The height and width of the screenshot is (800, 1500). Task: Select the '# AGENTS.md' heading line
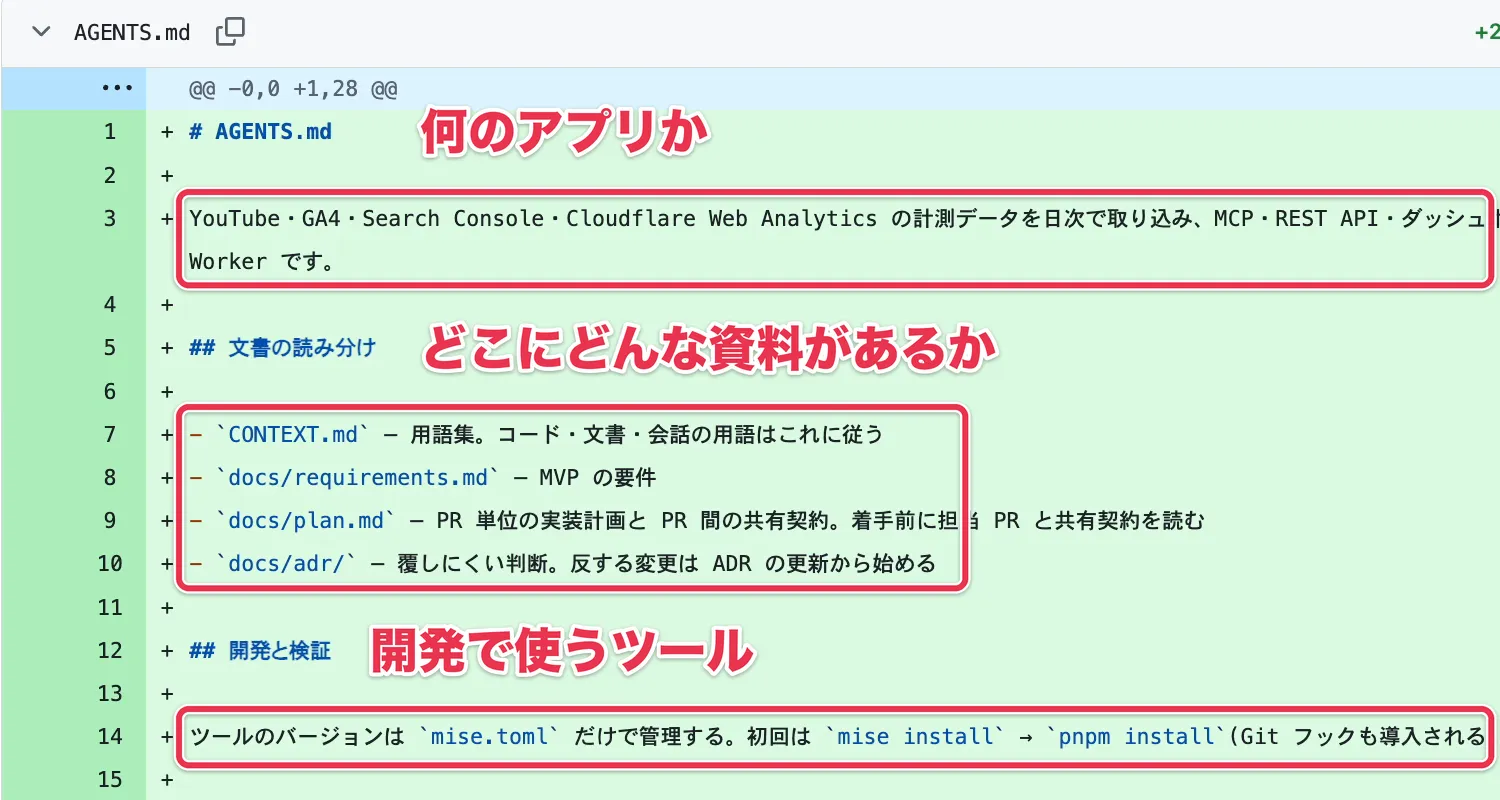click(260, 132)
